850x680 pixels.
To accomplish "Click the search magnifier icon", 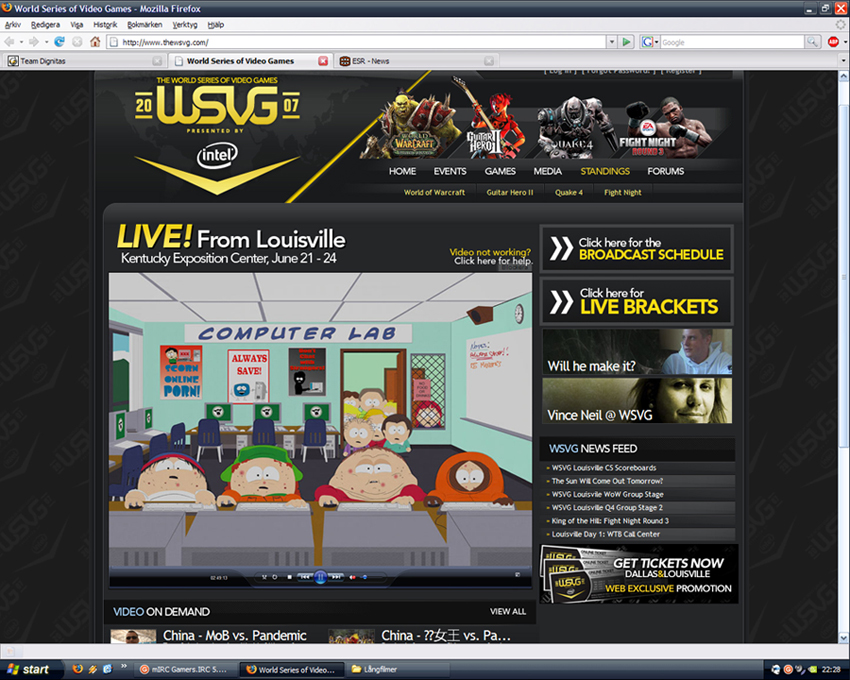I will click(813, 42).
